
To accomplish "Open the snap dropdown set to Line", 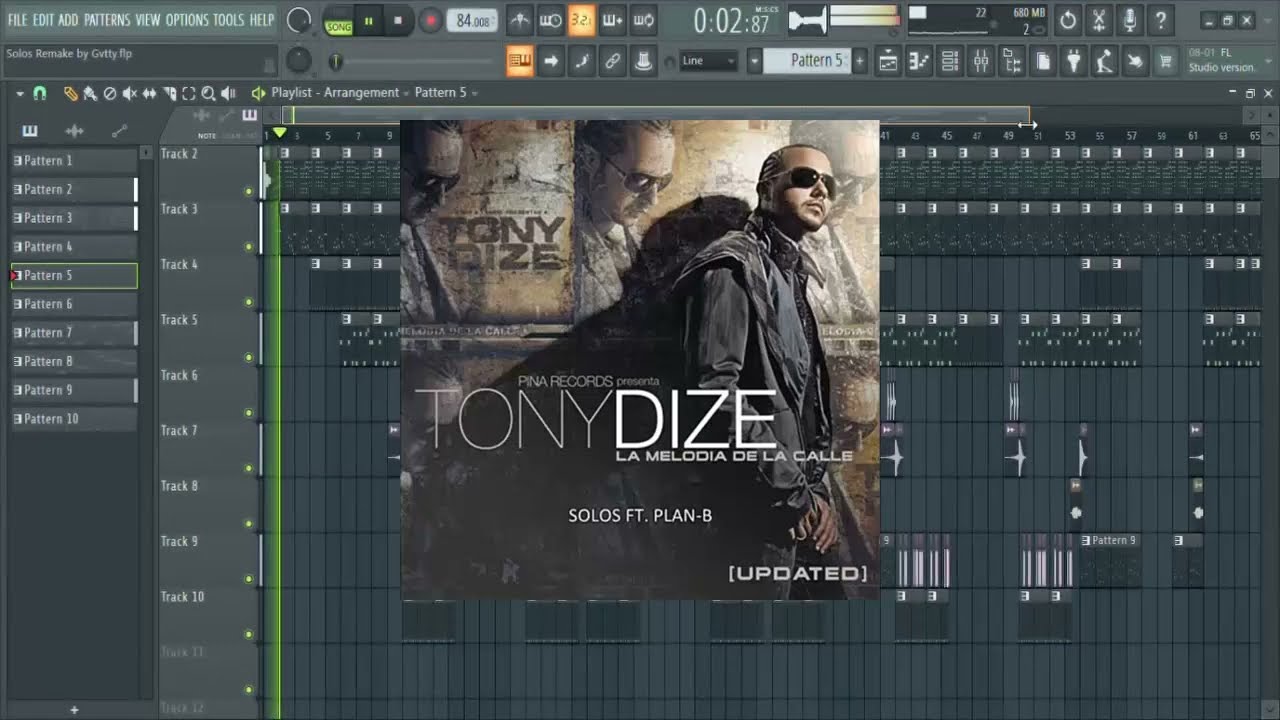I will tap(708, 61).
